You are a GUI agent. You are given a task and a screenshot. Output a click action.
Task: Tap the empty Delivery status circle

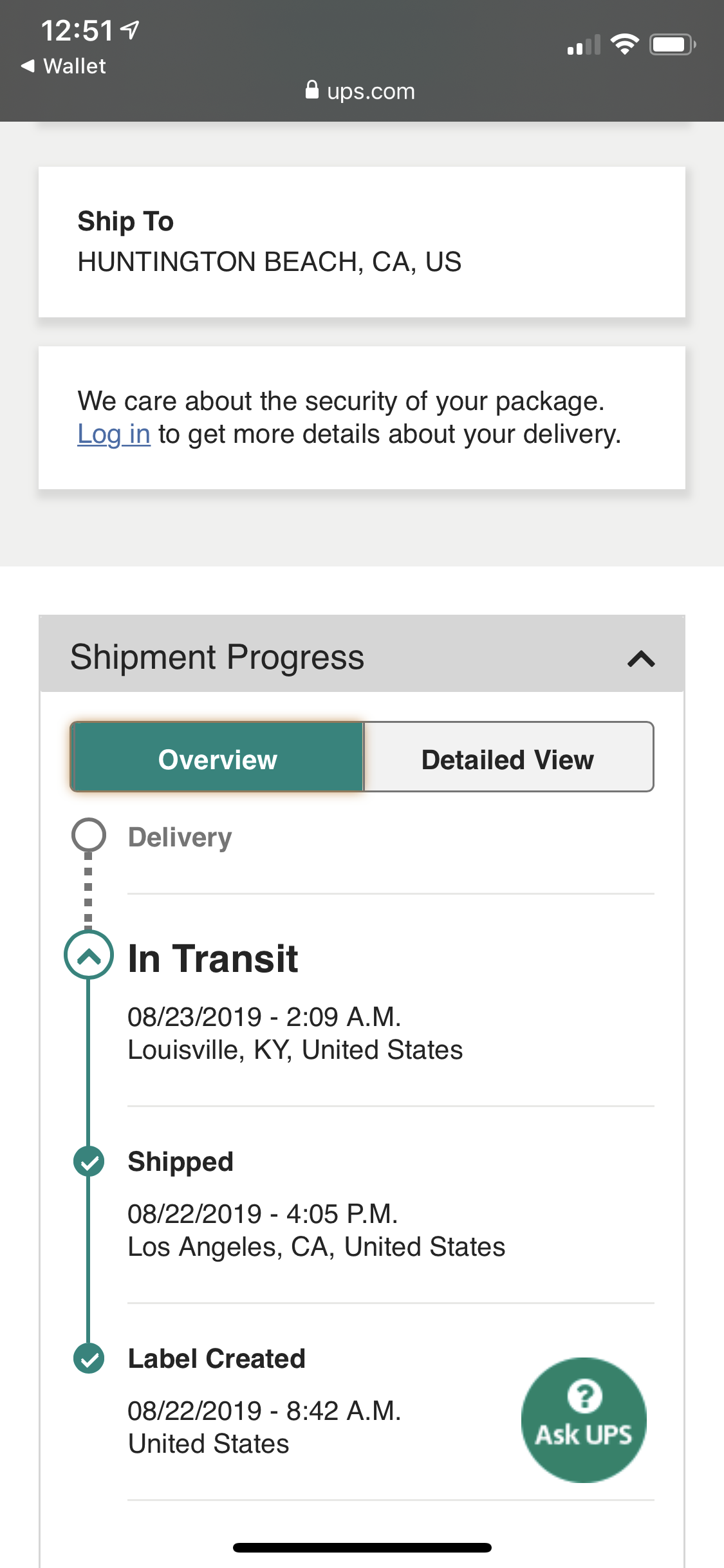[x=89, y=835]
